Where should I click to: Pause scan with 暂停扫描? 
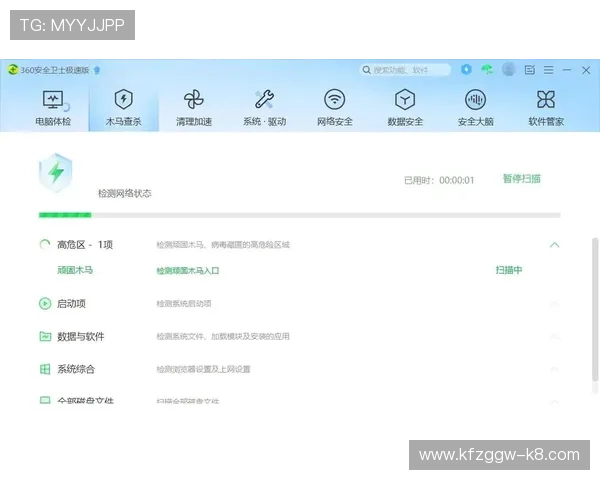(x=522, y=179)
